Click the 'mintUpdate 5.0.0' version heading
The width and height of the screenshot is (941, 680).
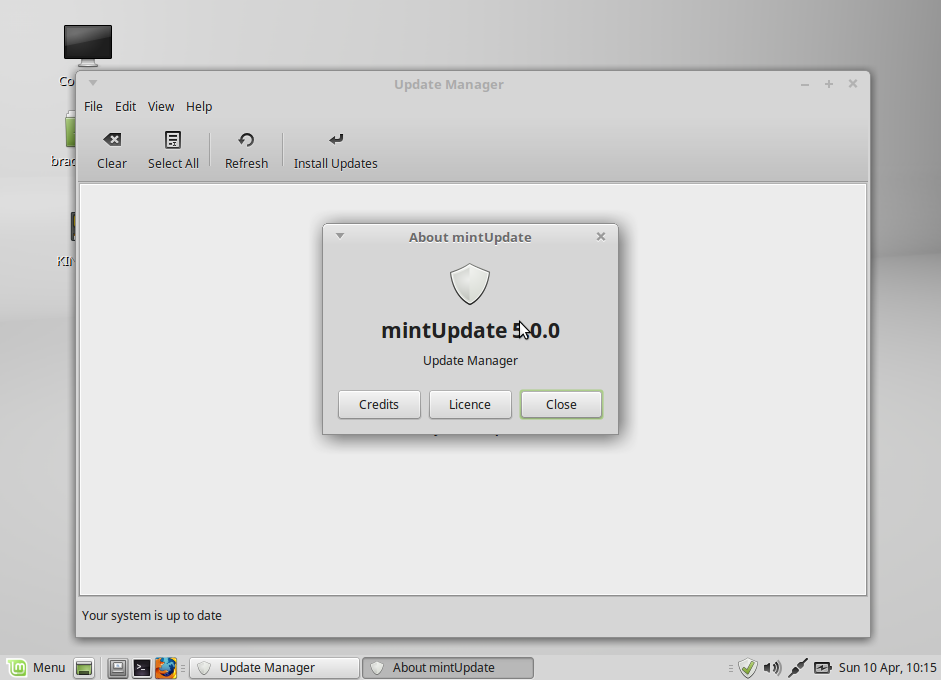point(470,331)
